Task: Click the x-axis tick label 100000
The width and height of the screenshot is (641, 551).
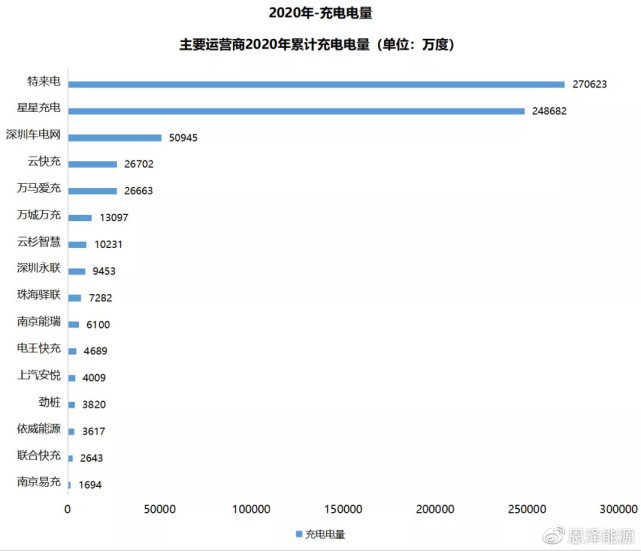Action: (x=251, y=509)
